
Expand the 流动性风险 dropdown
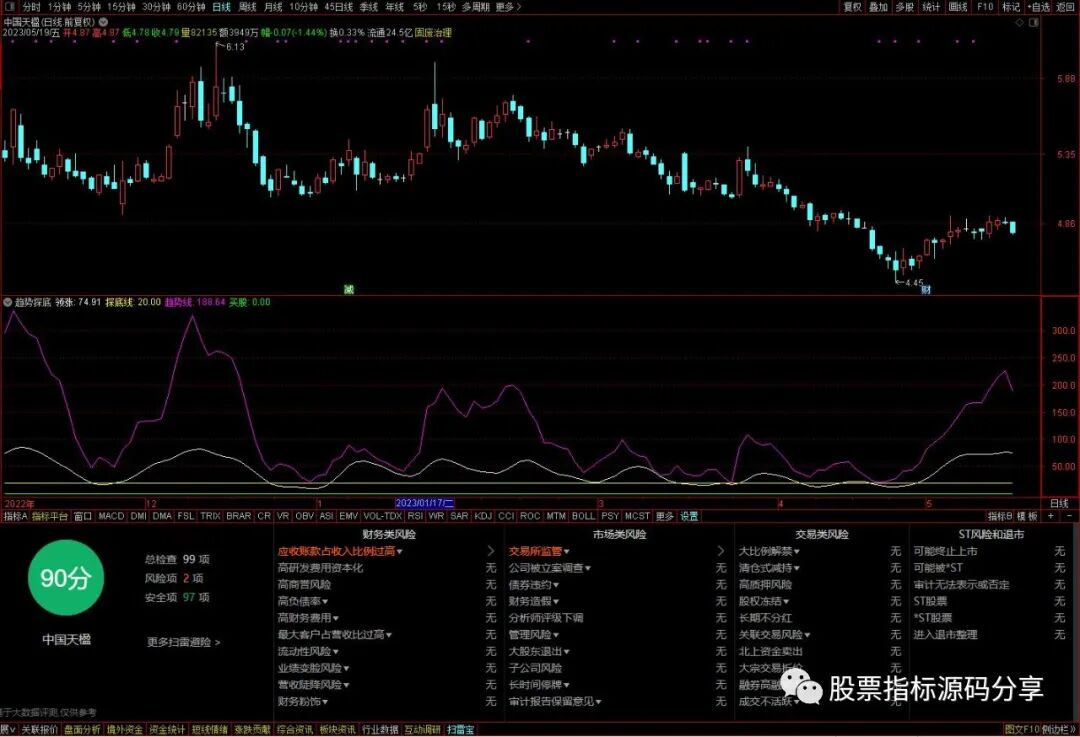(x=308, y=652)
